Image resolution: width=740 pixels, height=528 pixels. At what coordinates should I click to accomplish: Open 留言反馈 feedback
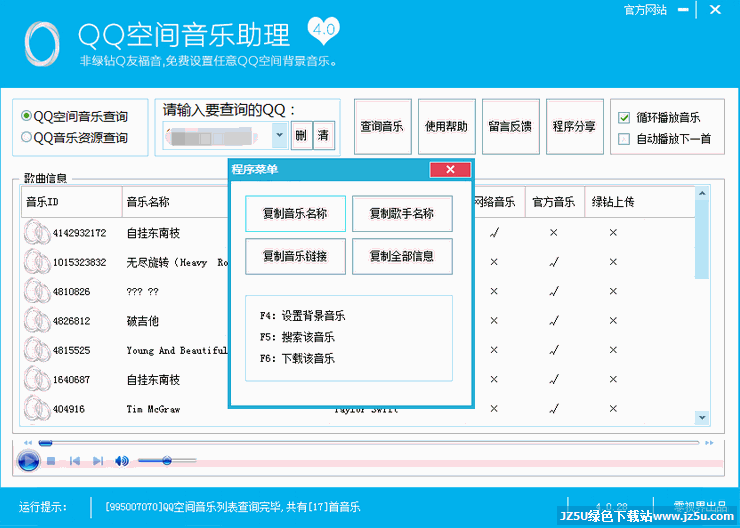coord(511,126)
